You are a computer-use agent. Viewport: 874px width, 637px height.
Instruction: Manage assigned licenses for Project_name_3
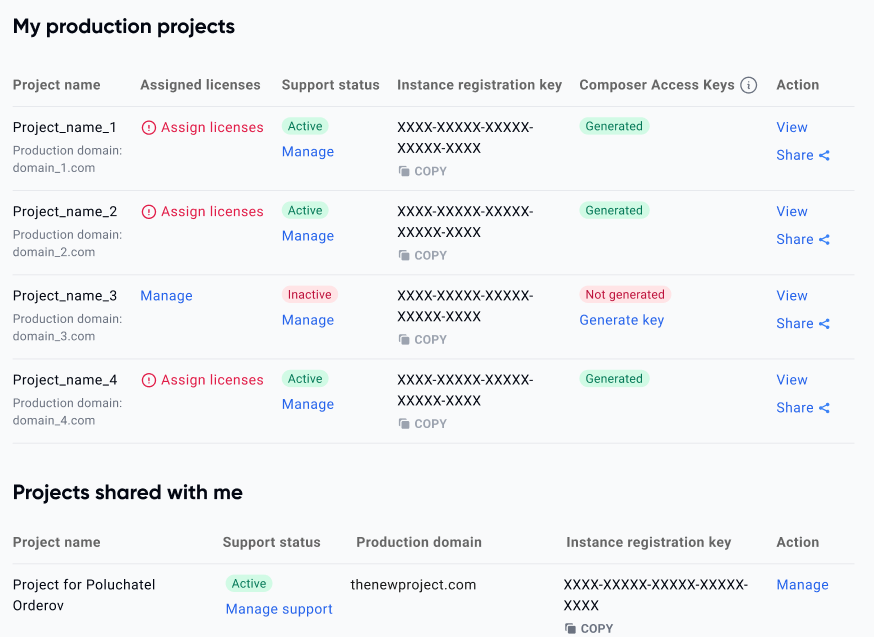pos(166,296)
